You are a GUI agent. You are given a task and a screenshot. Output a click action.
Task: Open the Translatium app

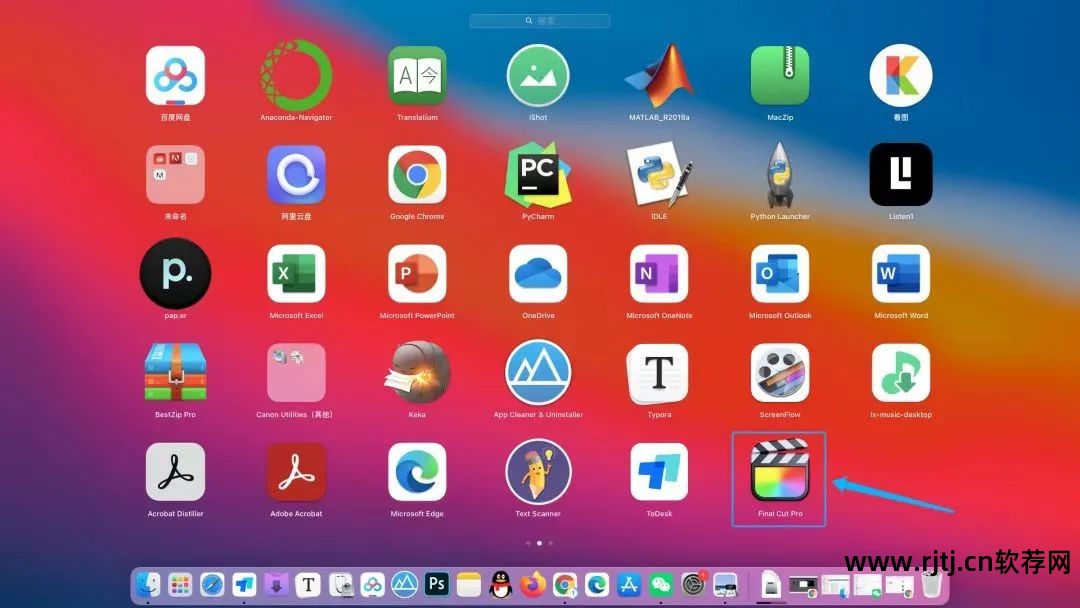pos(417,76)
